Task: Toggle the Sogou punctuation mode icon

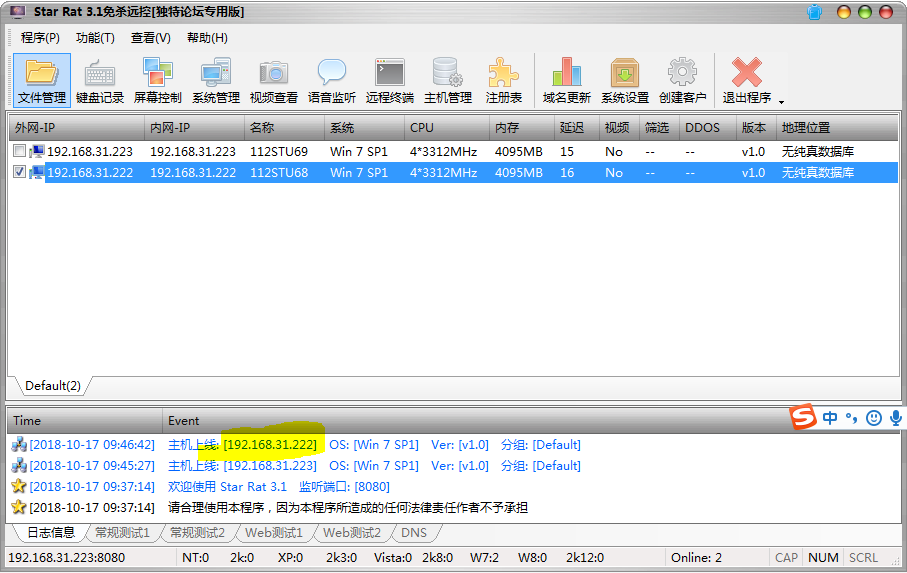Action: point(851,417)
